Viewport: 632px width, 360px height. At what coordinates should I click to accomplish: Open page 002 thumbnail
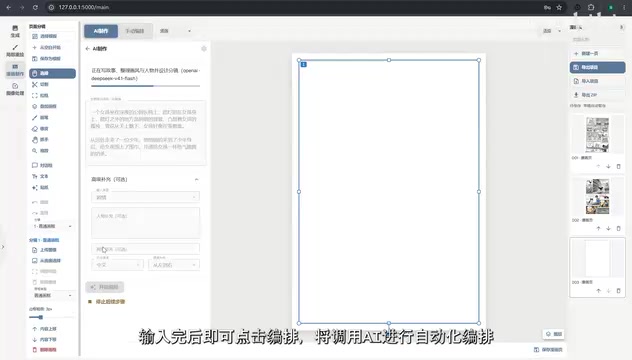(597, 197)
